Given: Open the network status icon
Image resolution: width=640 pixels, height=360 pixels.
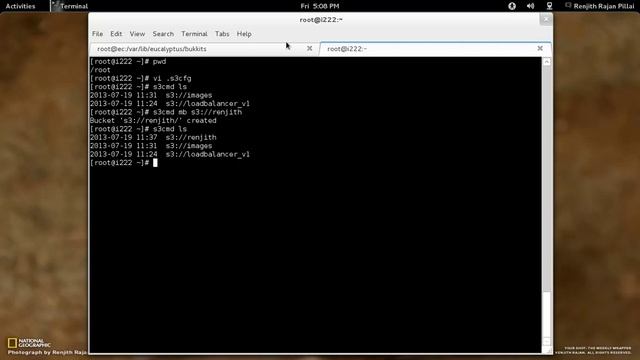Looking at the screenshot, I should [549, 6].
